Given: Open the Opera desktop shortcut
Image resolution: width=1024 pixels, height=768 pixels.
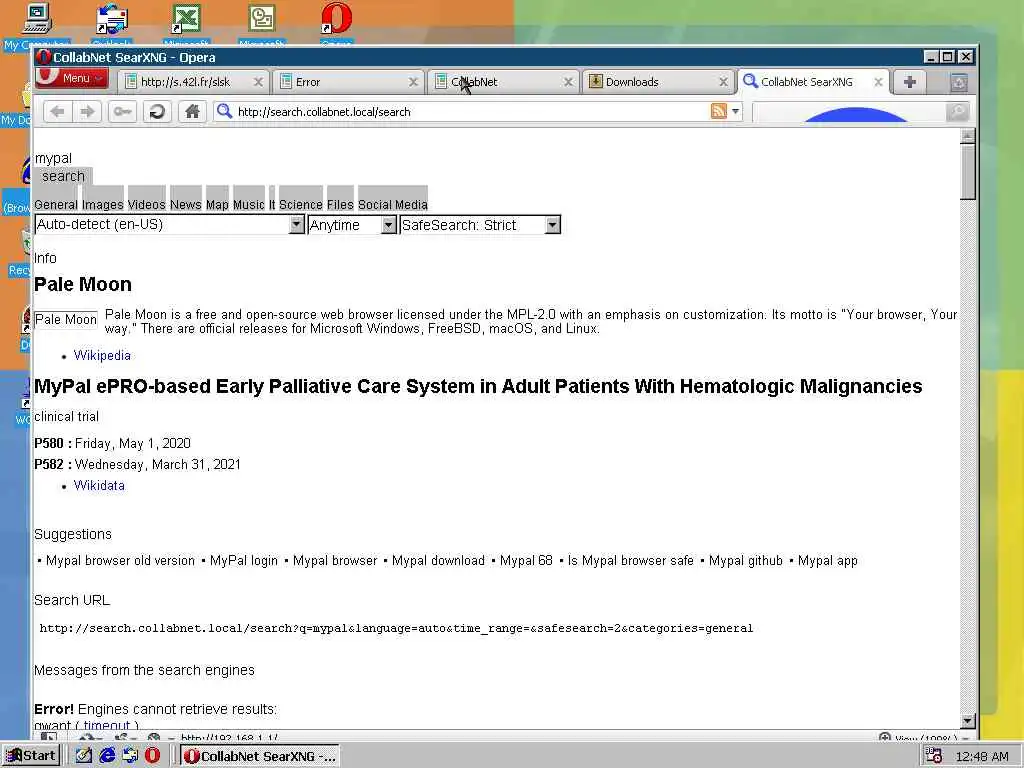Looking at the screenshot, I should tap(336, 25).
